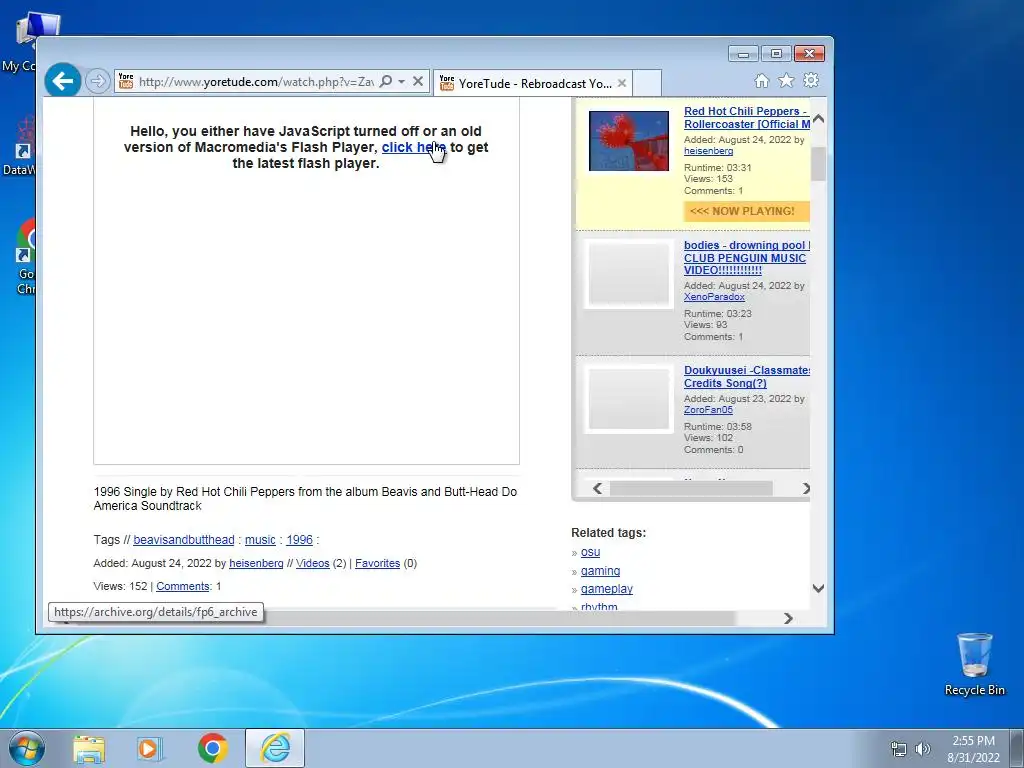Open the address bar autocomplete dropdown arrow
Viewport: 1024px width, 768px height.
(402, 81)
